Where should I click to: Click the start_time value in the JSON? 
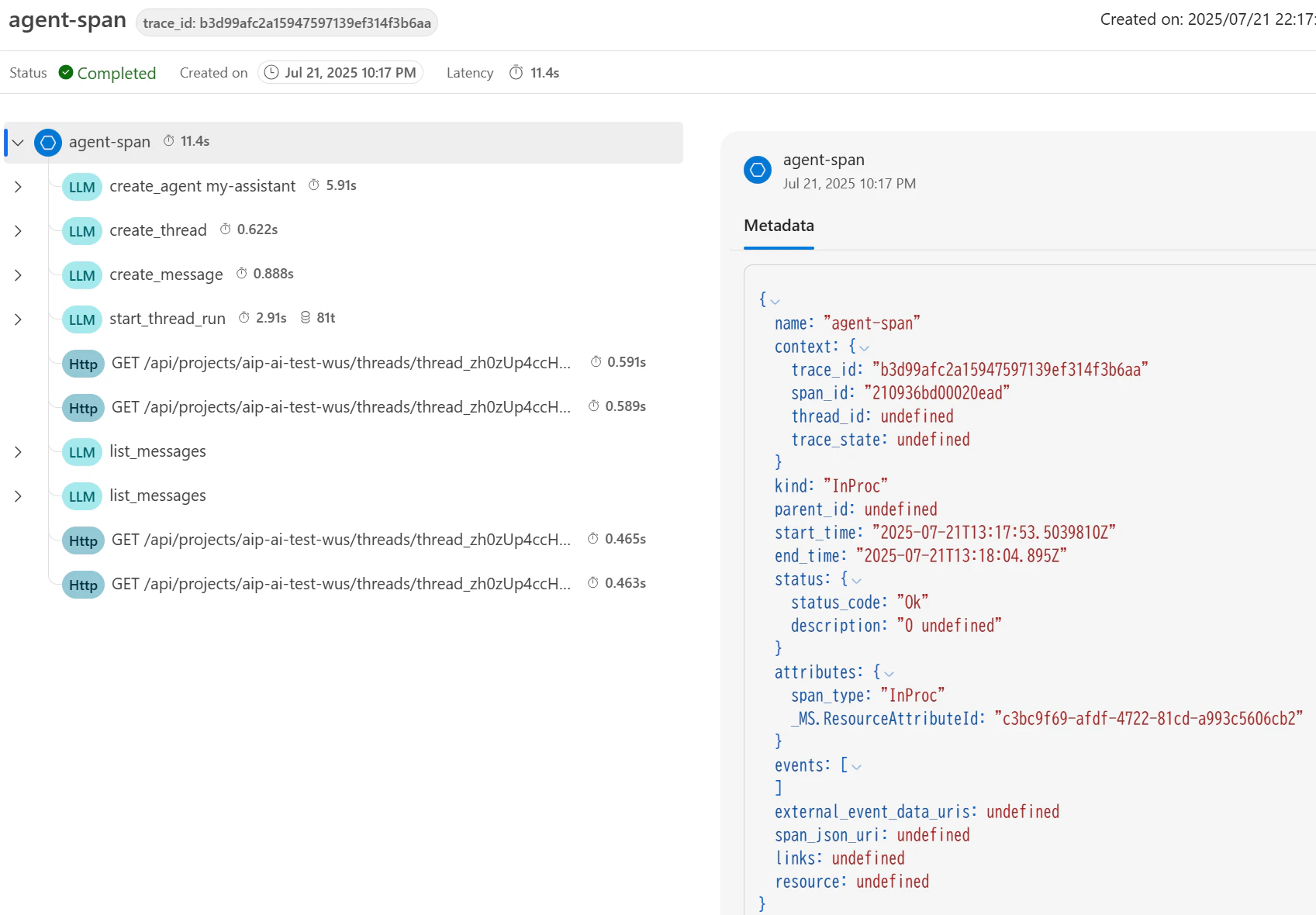click(994, 533)
